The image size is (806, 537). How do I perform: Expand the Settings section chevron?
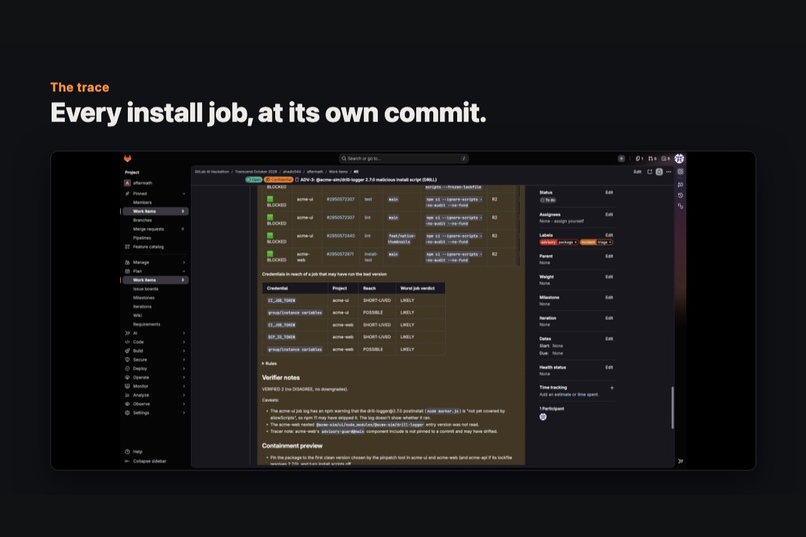[184, 413]
